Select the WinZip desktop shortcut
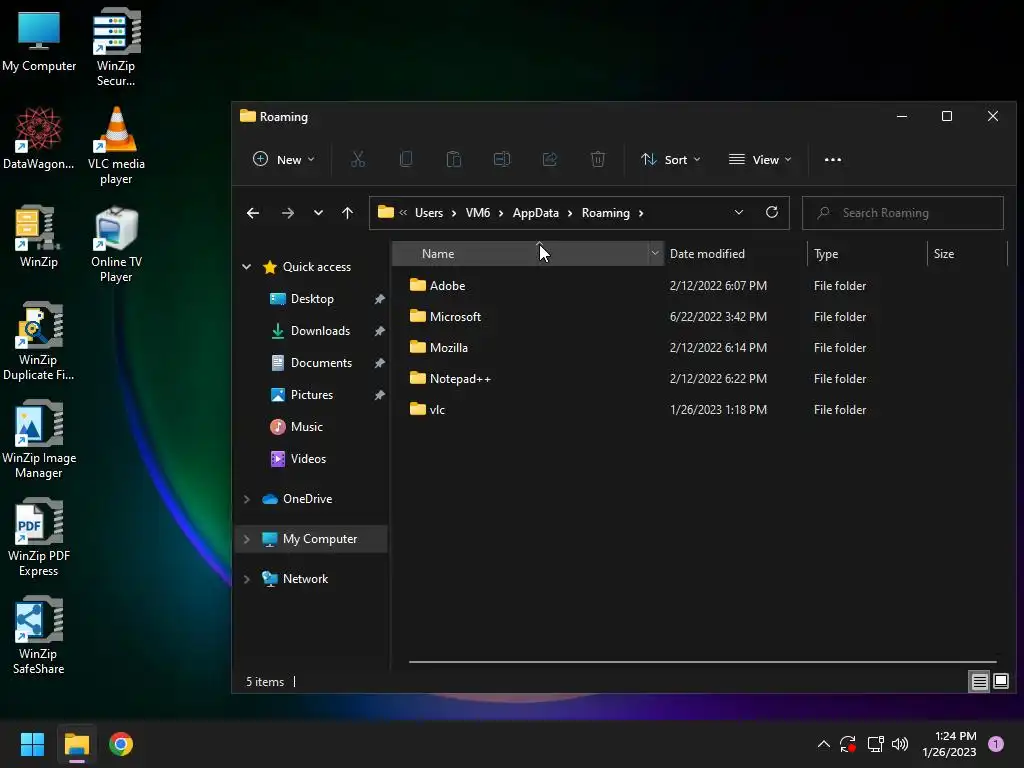The height and width of the screenshot is (768, 1024). coord(39,236)
